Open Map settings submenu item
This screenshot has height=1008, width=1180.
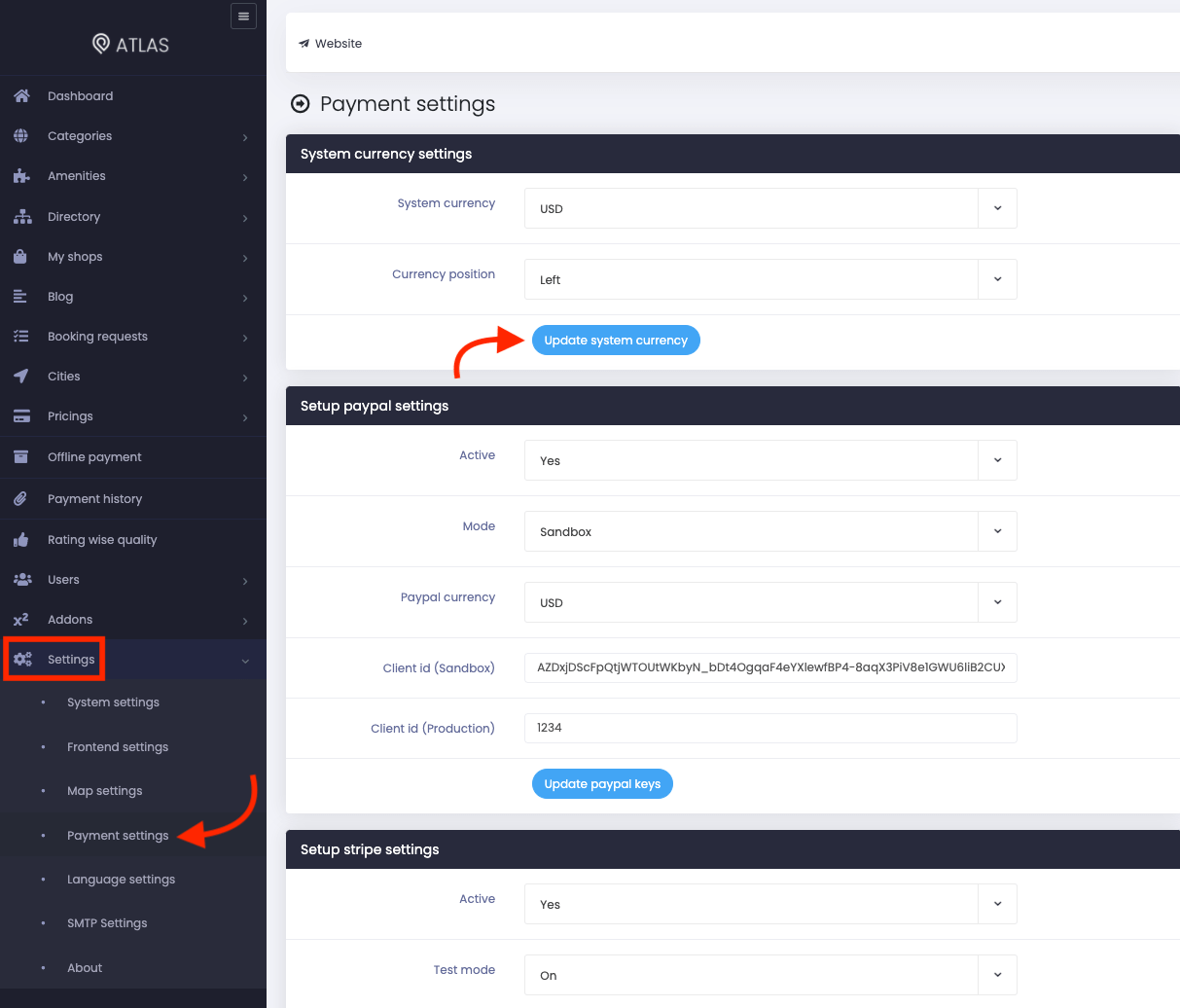pyautogui.click(x=105, y=791)
